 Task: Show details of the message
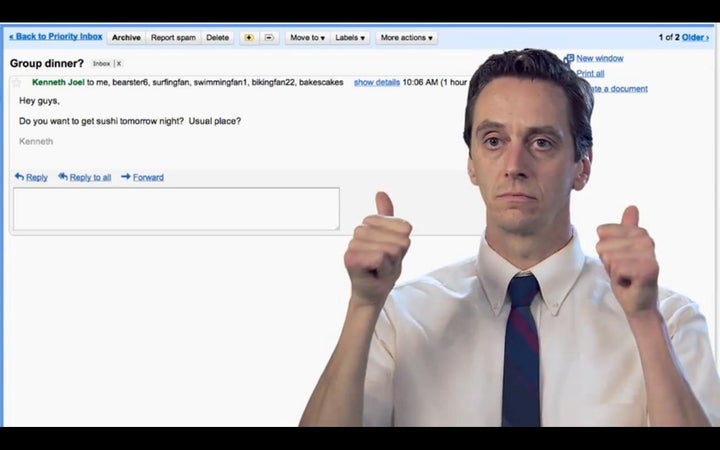pos(377,82)
